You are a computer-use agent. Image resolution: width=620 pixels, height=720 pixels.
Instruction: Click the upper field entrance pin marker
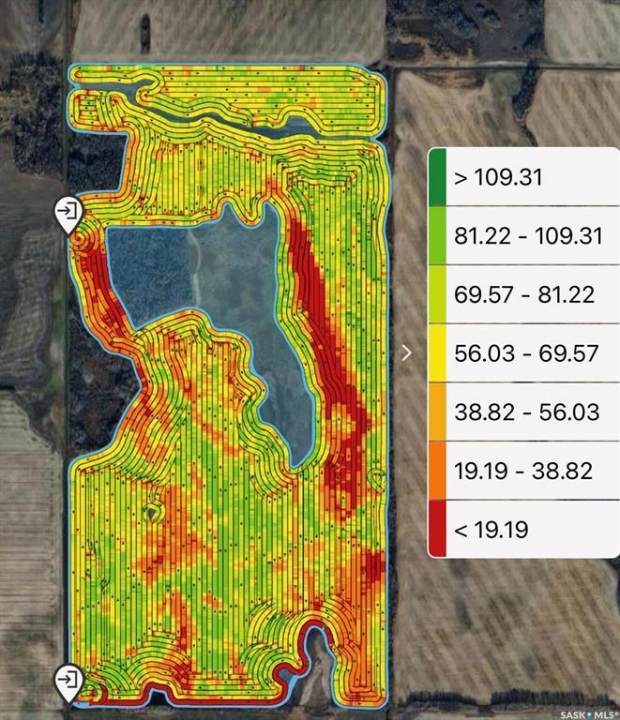tap(69, 213)
